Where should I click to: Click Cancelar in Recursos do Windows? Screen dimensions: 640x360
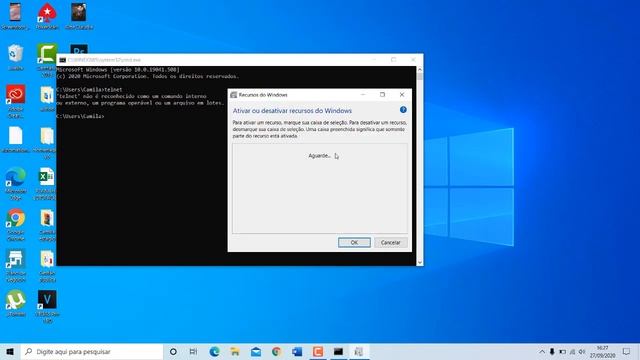click(x=391, y=242)
